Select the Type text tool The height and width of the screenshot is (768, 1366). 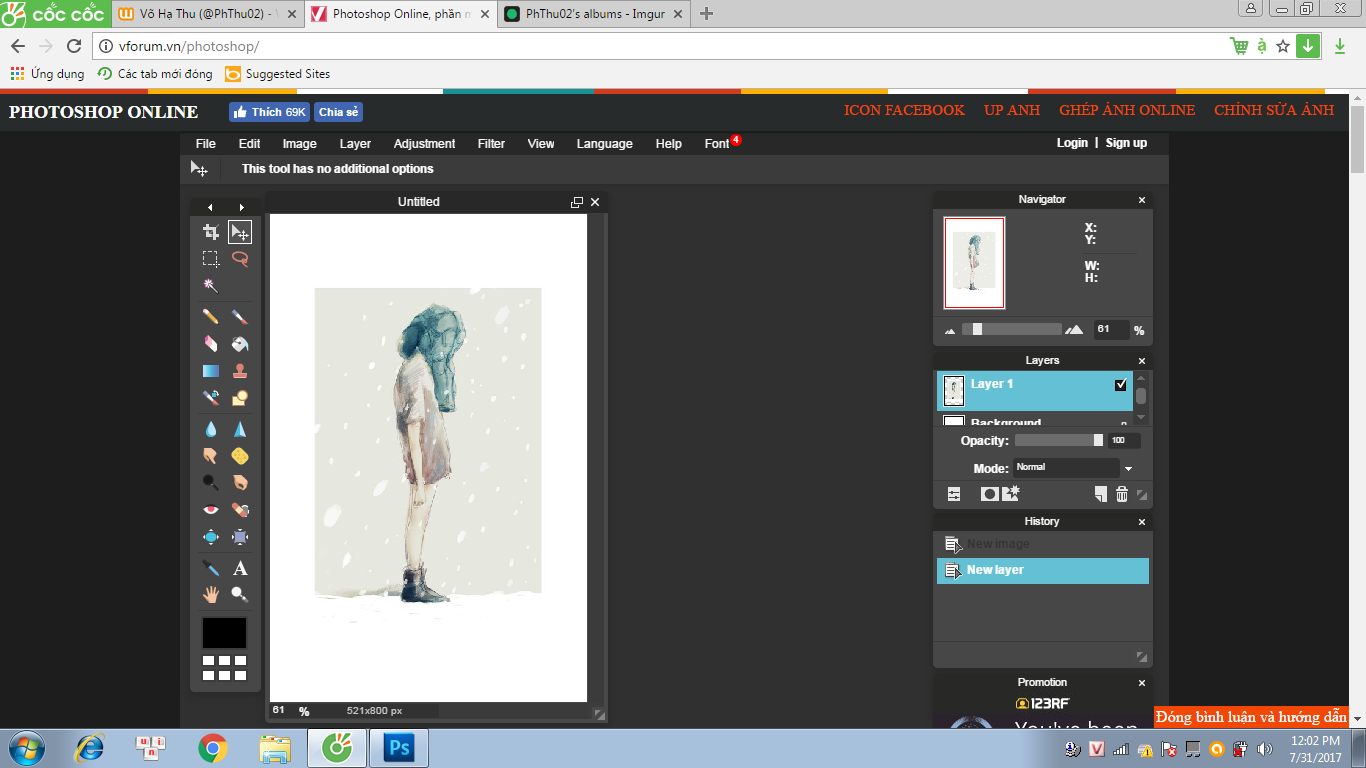tap(240, 568)
